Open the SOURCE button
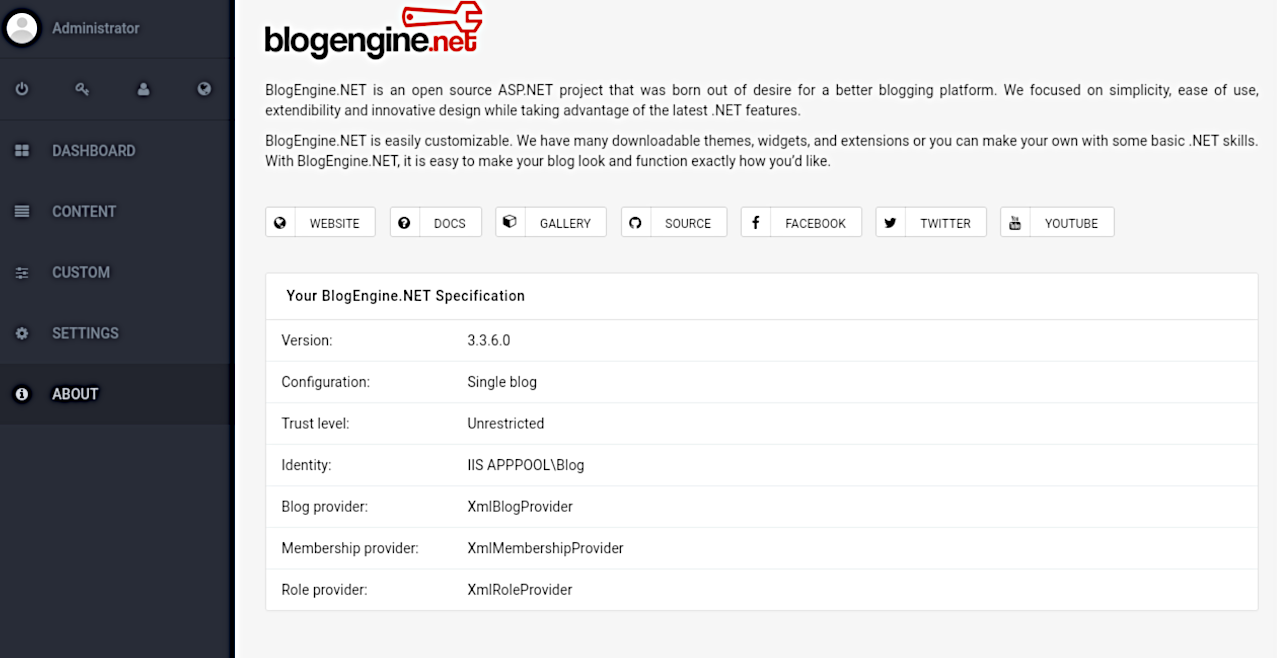Screen dimensions: 1279x658 674,222
